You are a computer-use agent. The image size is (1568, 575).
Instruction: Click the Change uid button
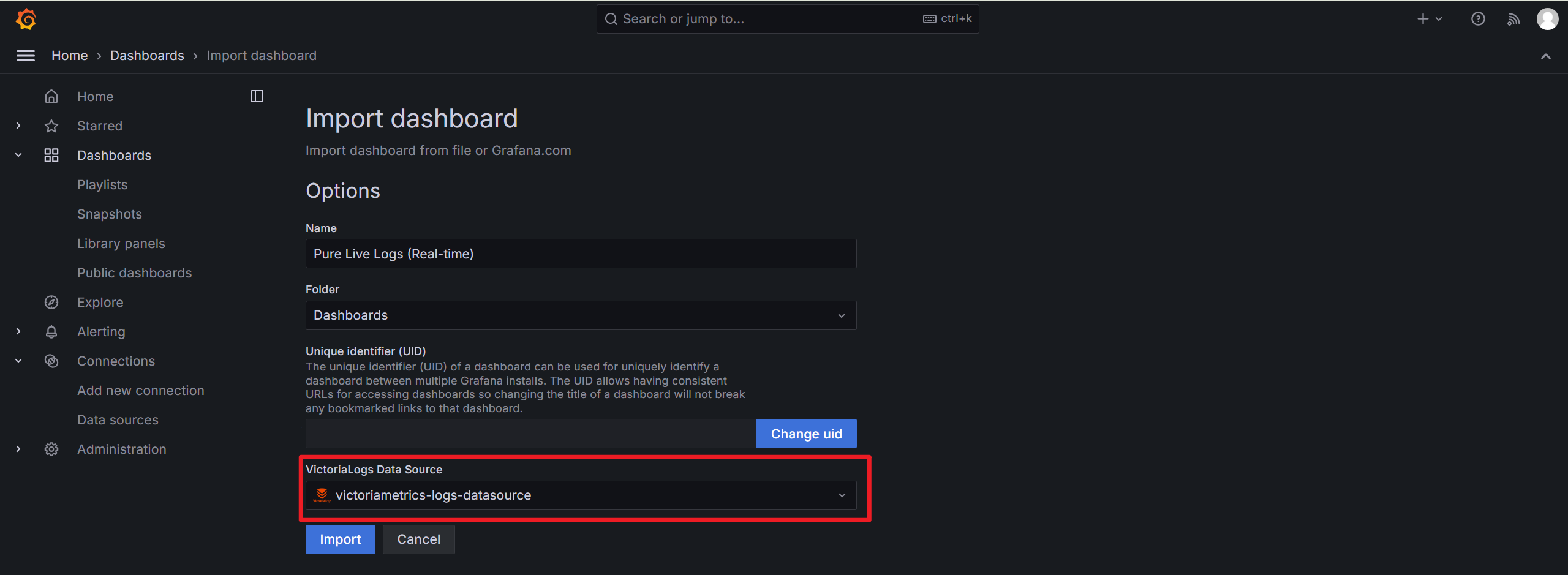pos(807,434)
